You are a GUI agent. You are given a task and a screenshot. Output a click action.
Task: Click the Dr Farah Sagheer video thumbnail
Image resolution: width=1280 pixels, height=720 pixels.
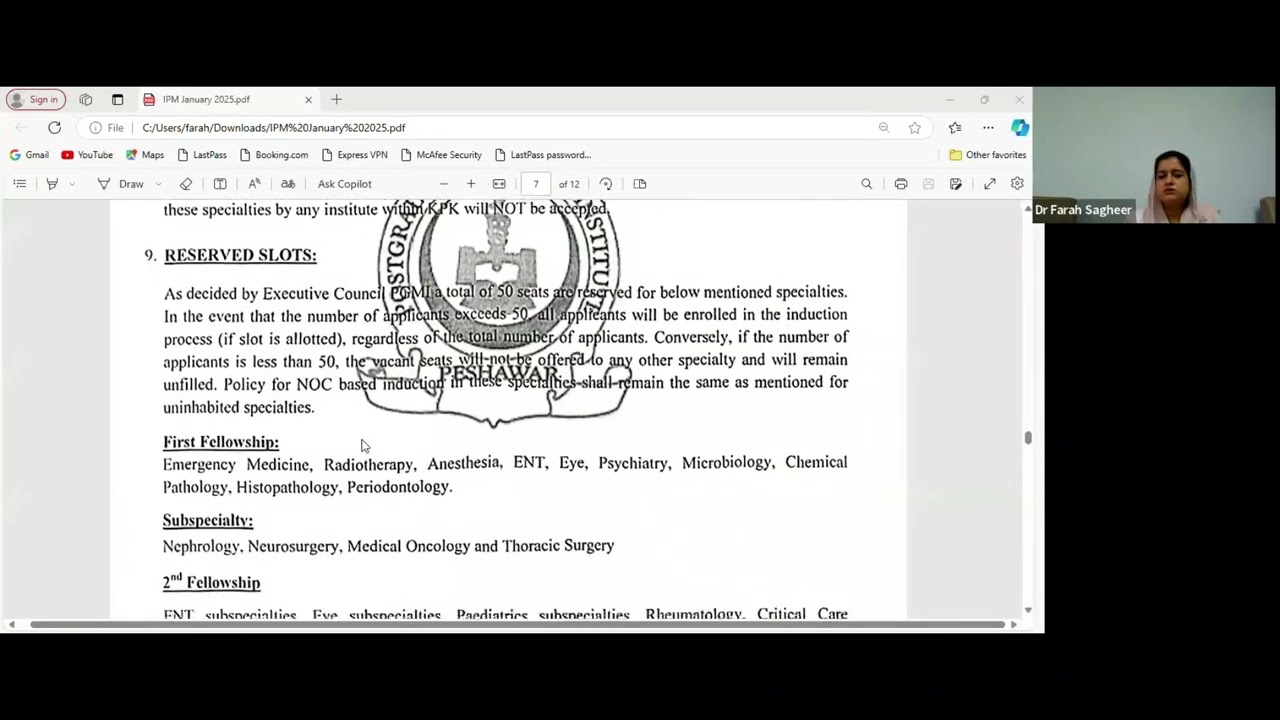[x=1156, y=155]
